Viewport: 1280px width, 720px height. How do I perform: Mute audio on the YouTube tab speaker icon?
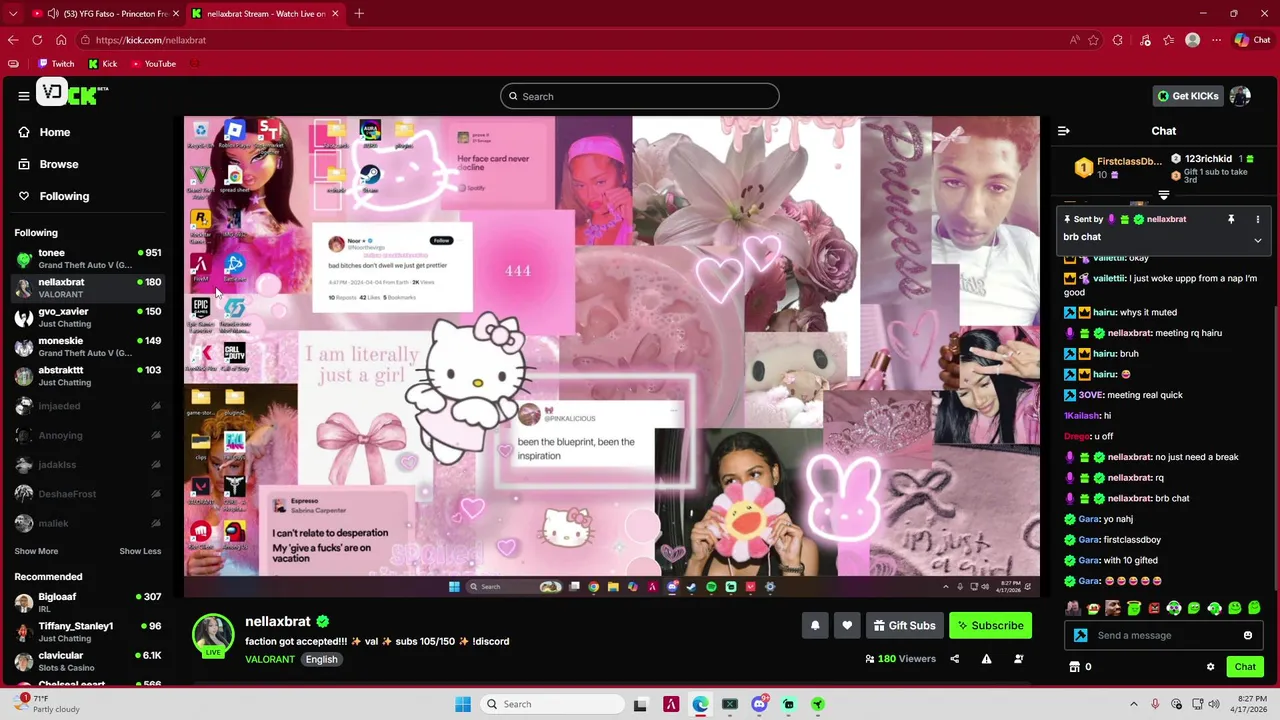[52, 14]
